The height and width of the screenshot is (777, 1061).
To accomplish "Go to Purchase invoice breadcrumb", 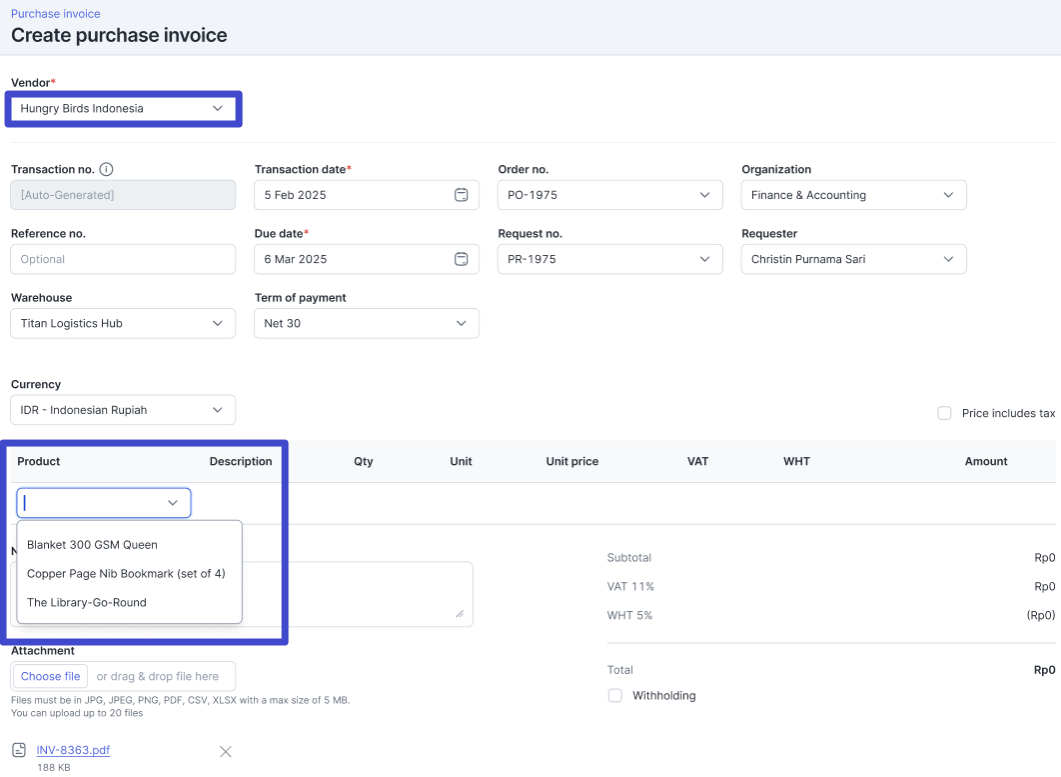I will [56, 14].
